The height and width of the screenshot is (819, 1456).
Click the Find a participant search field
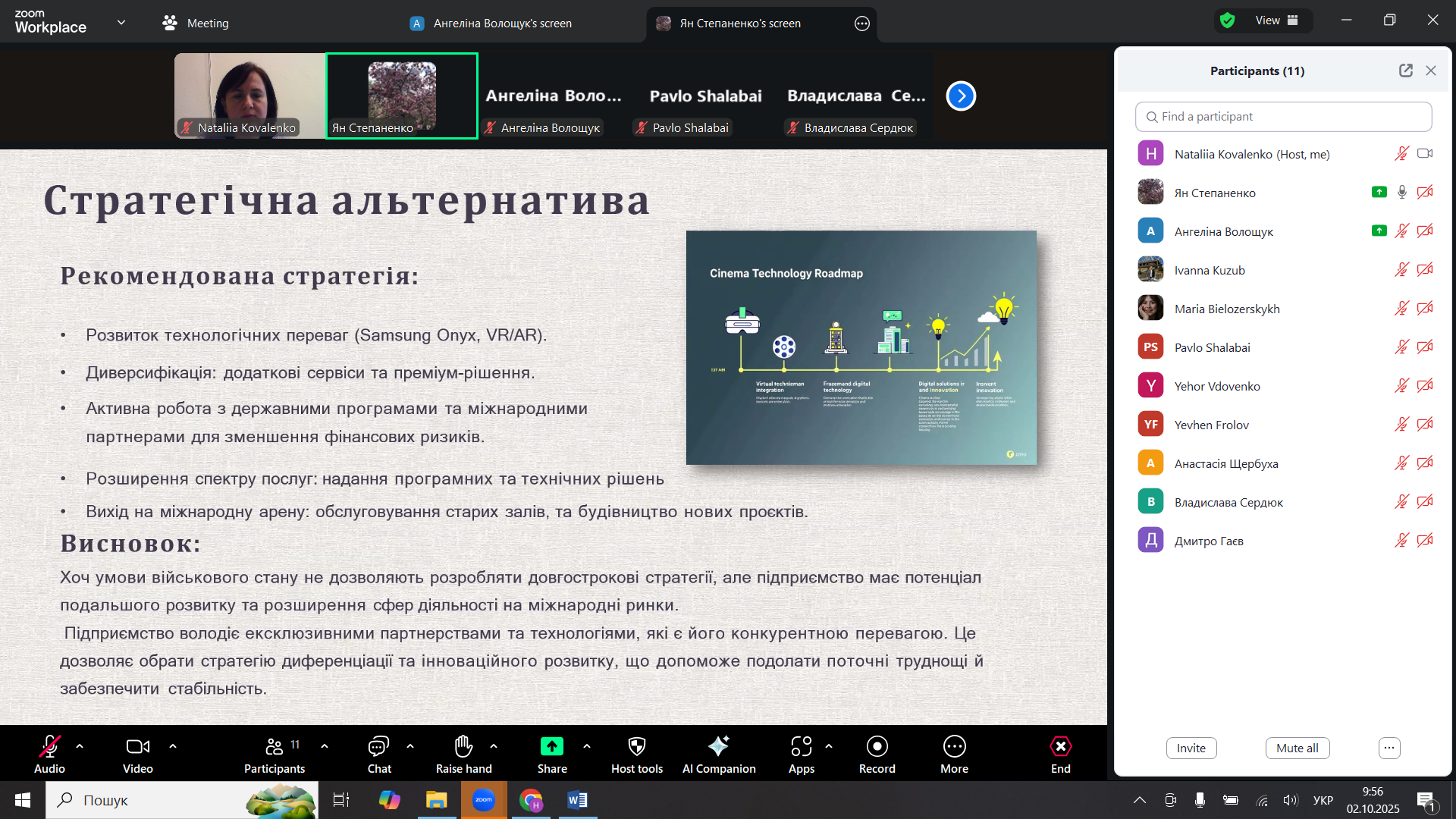[1283, 117]
